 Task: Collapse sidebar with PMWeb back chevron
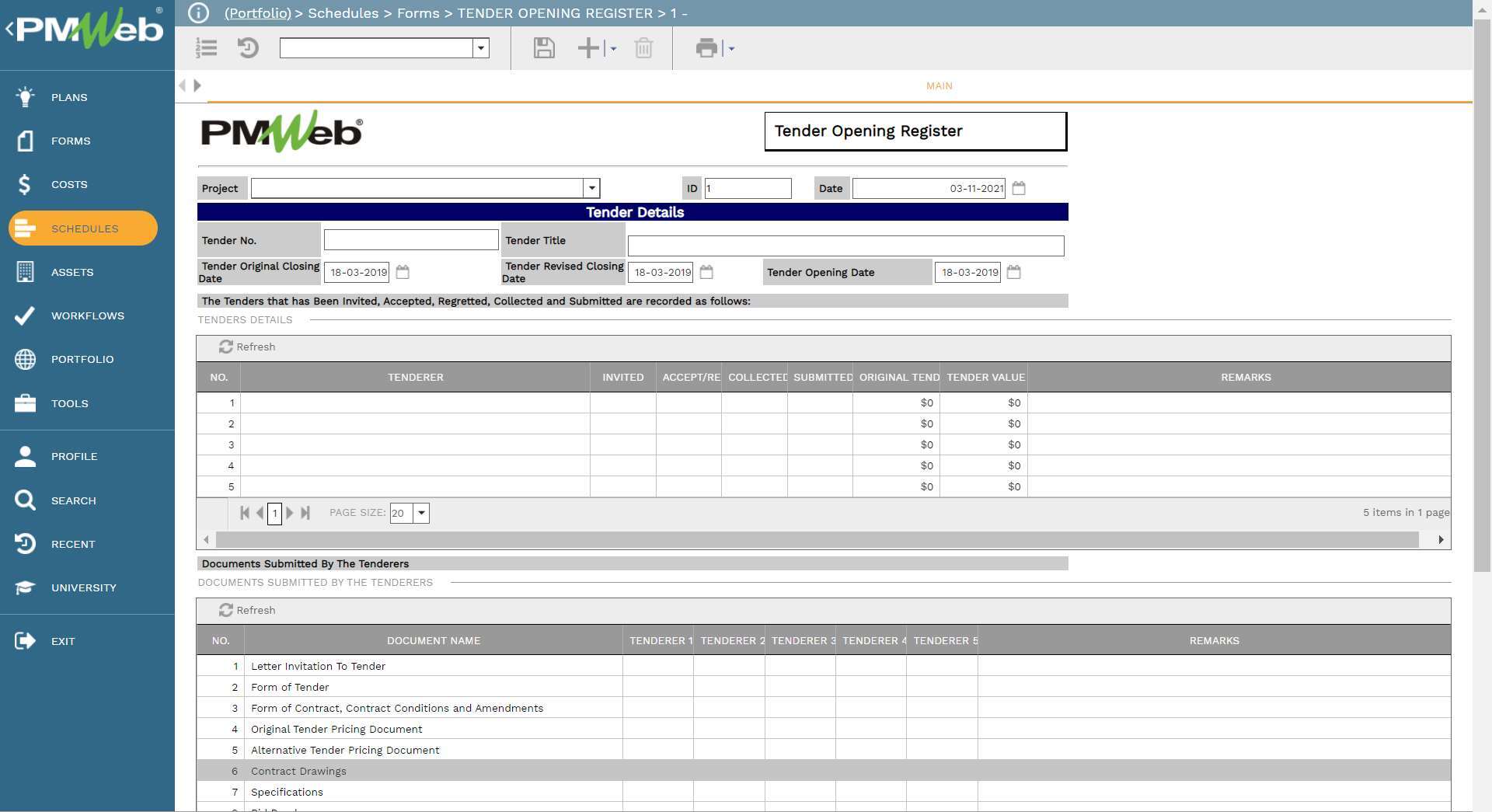pyautogui.click(x=9, y=30)
